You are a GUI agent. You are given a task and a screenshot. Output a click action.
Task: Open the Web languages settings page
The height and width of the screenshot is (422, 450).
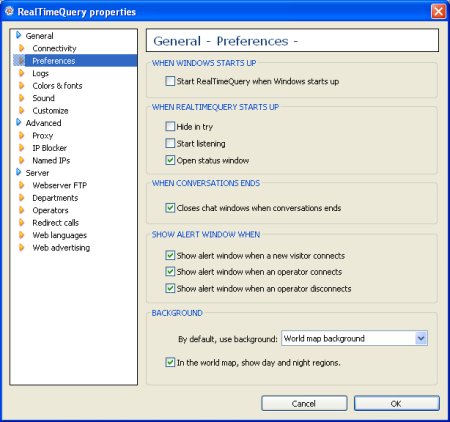click(x=59, y=235)
